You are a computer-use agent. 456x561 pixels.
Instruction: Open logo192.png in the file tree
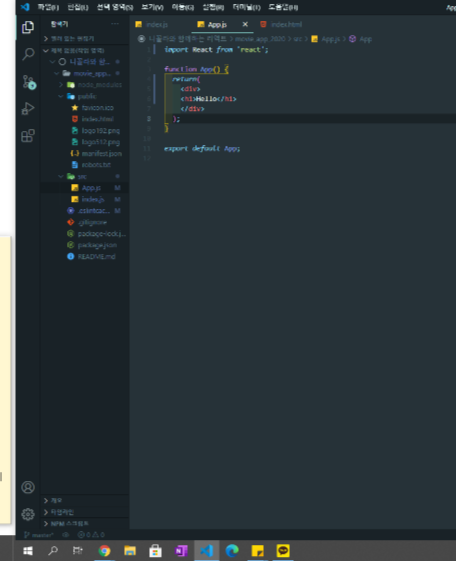(x=84, y=131)
